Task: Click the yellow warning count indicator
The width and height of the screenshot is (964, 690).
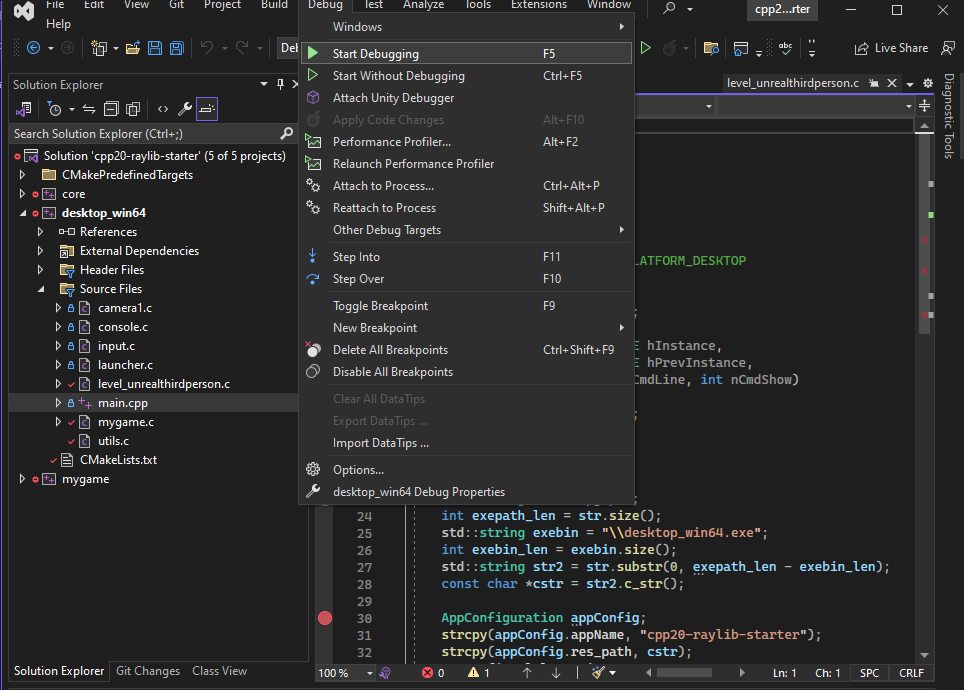Action: pos(479,673)
